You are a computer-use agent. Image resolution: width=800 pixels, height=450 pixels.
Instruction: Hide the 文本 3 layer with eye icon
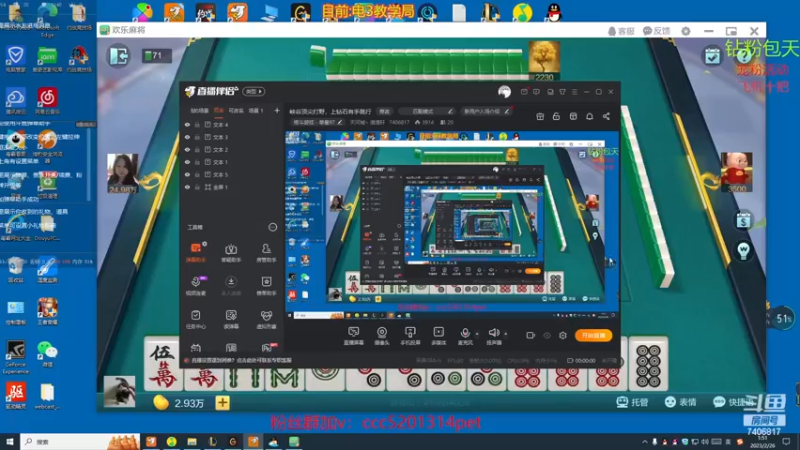tap(187, 137)
